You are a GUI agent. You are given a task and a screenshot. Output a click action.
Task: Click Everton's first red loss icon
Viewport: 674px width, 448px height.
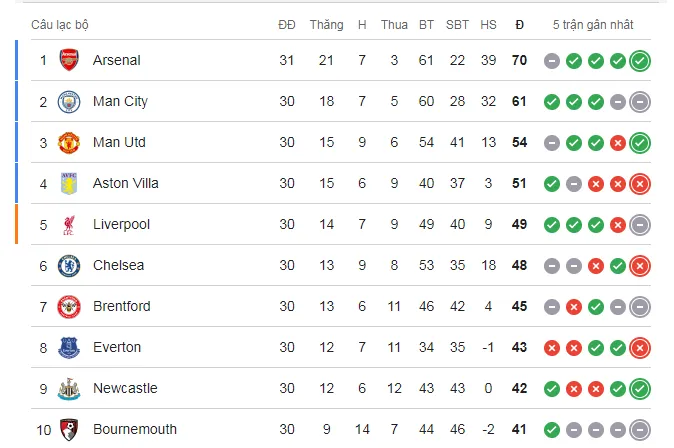tap(552, 348)
